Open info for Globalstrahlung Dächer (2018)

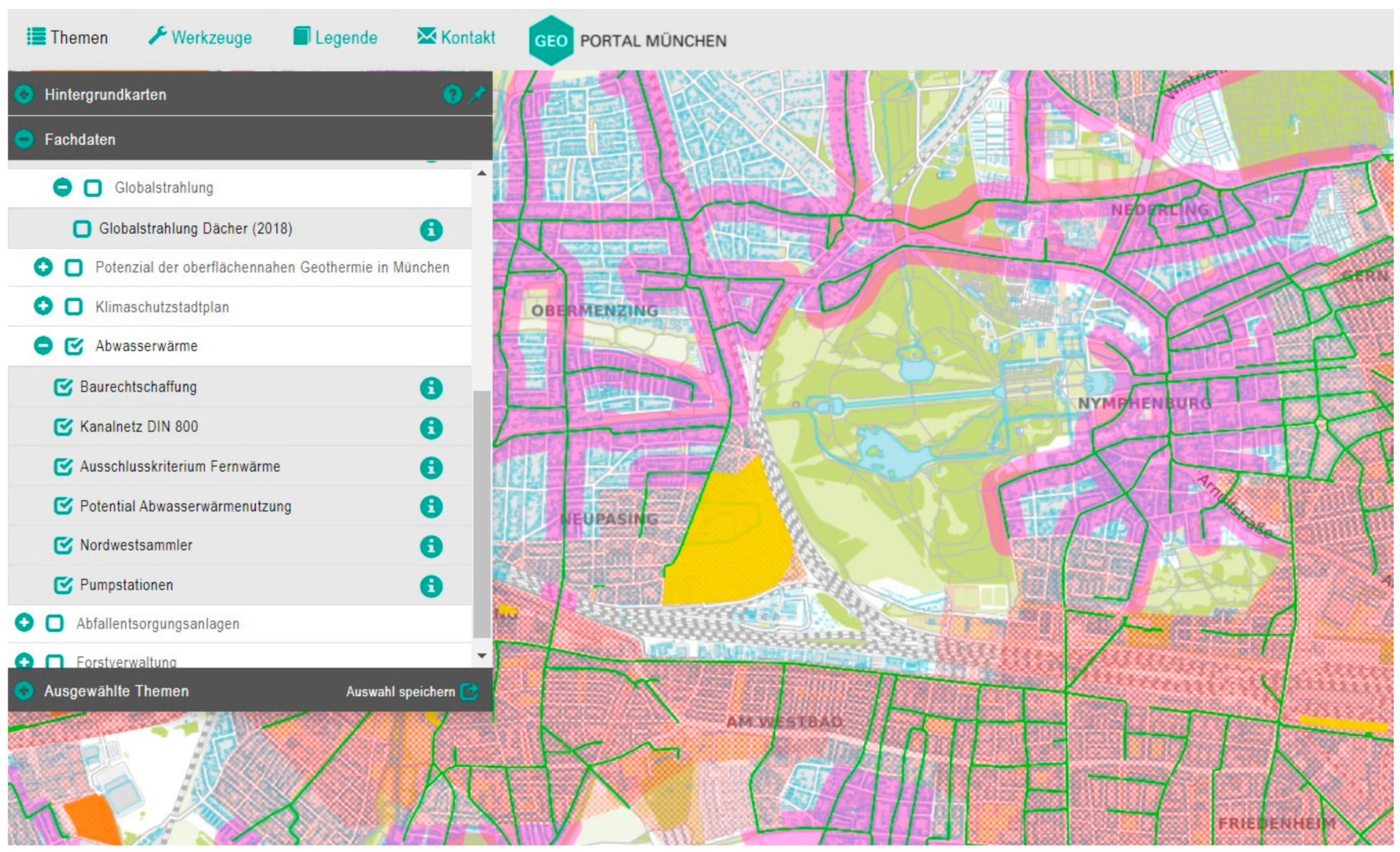pos(431,230)
